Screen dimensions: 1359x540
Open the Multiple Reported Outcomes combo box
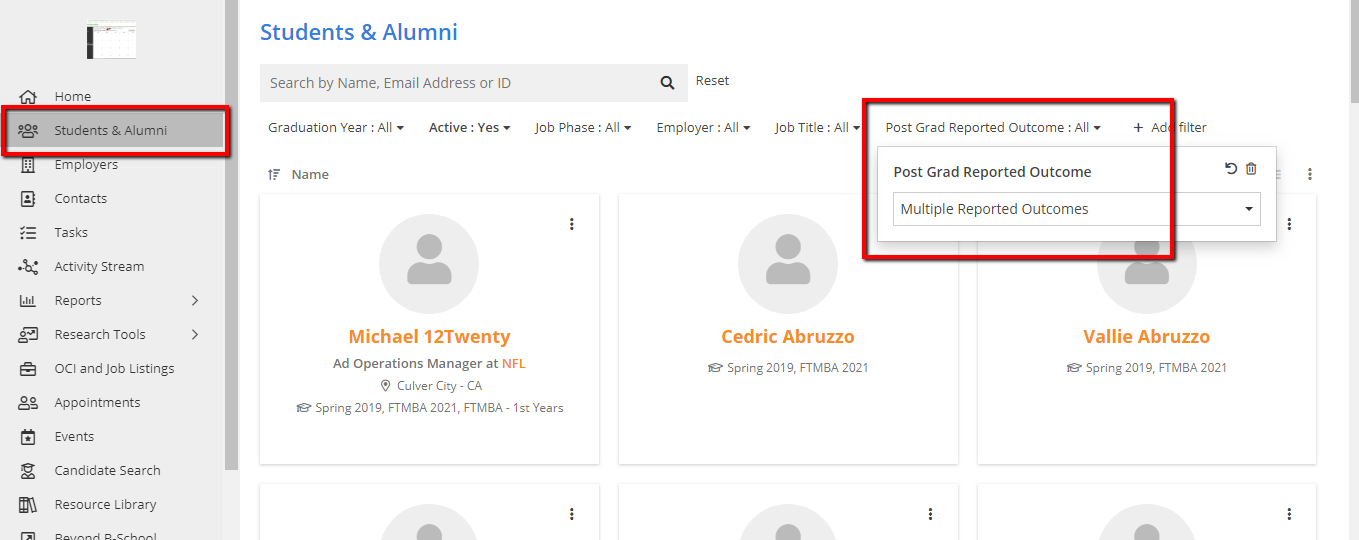[x=1076, y=209]
